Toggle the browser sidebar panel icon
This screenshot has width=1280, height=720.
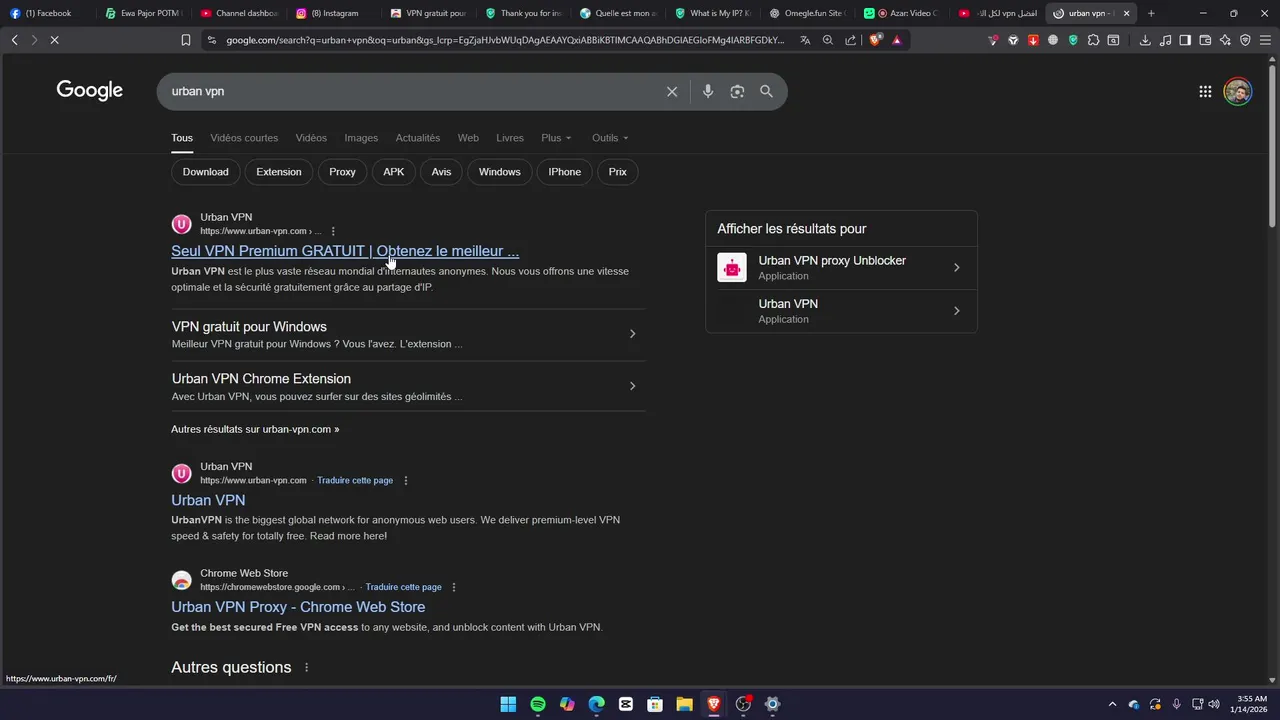click(1185, 40)
